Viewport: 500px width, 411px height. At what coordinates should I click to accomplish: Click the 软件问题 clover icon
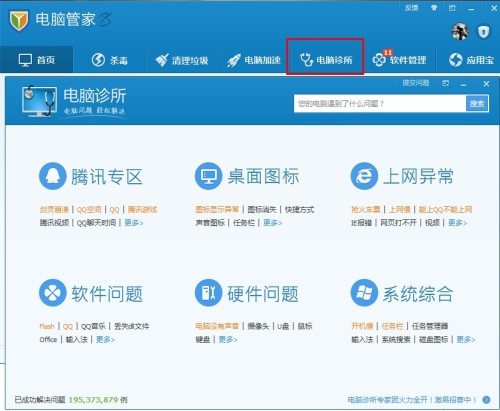click(x=52, y=293)
